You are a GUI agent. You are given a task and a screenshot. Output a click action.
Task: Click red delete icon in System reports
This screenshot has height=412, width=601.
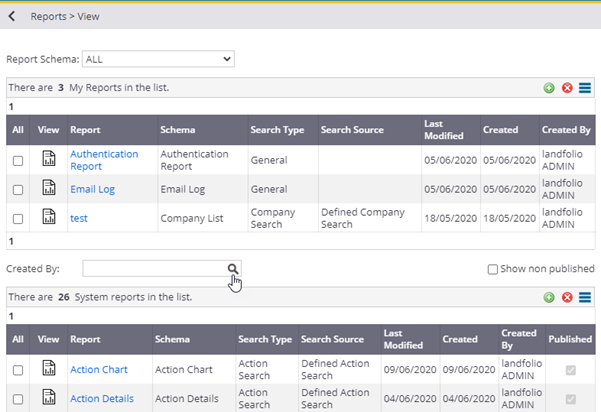point(567,297)
